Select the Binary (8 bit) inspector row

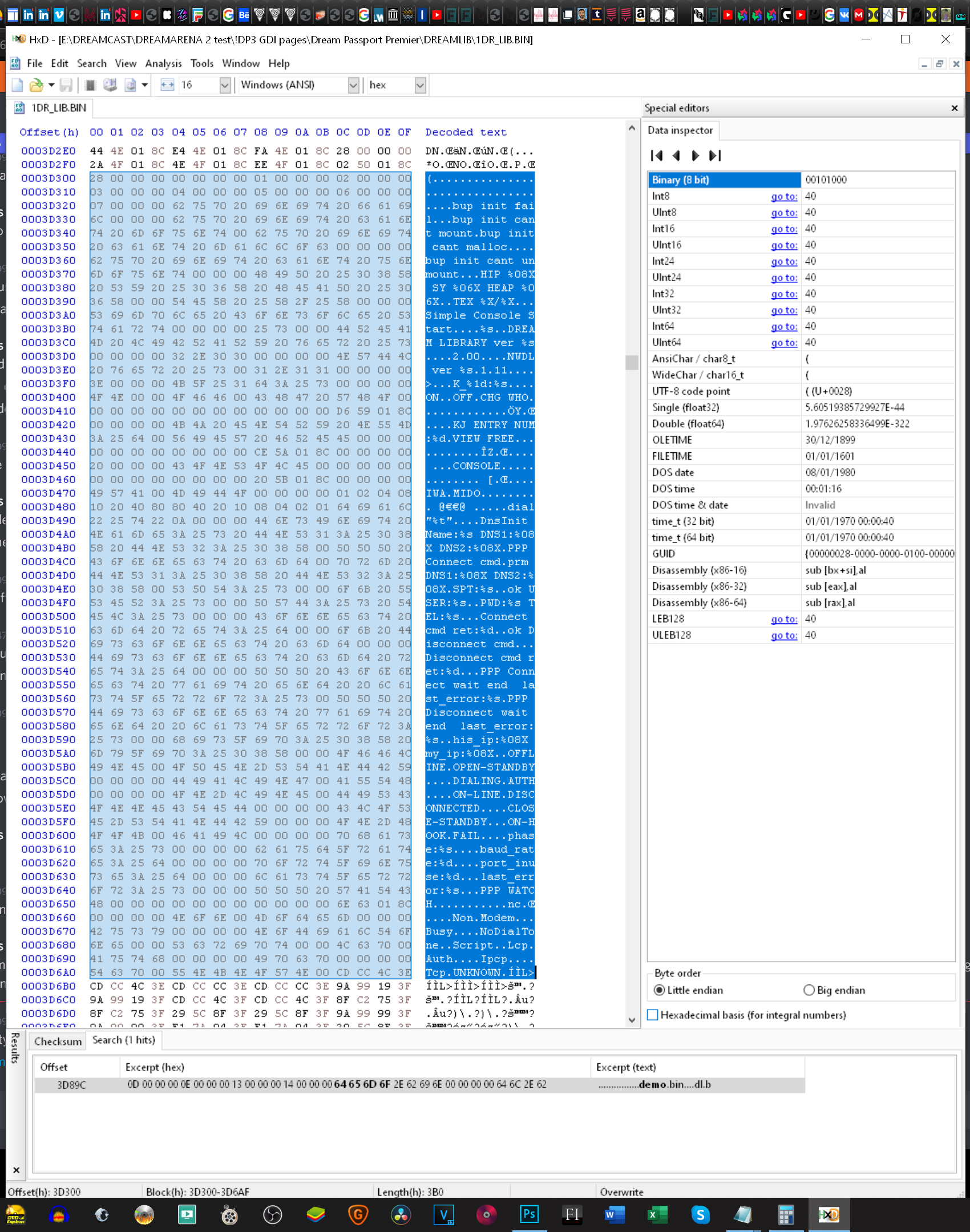[801, 180]
